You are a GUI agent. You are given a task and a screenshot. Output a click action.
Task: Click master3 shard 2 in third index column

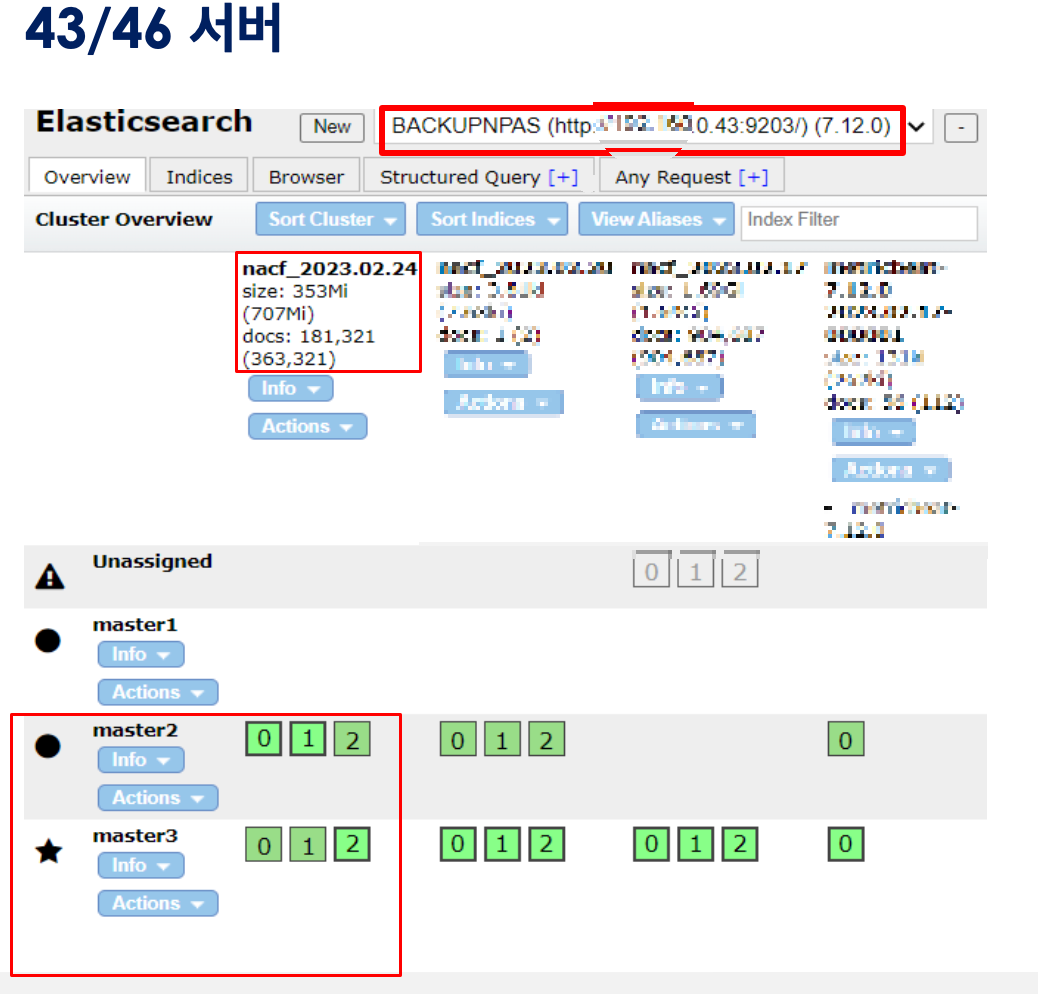point(740,844)
